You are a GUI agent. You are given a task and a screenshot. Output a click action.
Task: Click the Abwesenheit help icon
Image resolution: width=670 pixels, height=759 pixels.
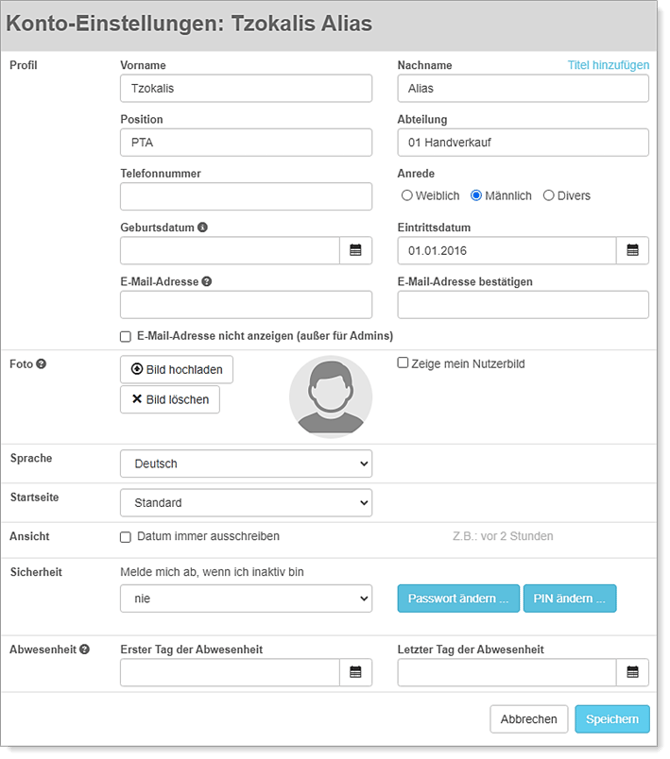pyautogui.click(x=85, y=649)
